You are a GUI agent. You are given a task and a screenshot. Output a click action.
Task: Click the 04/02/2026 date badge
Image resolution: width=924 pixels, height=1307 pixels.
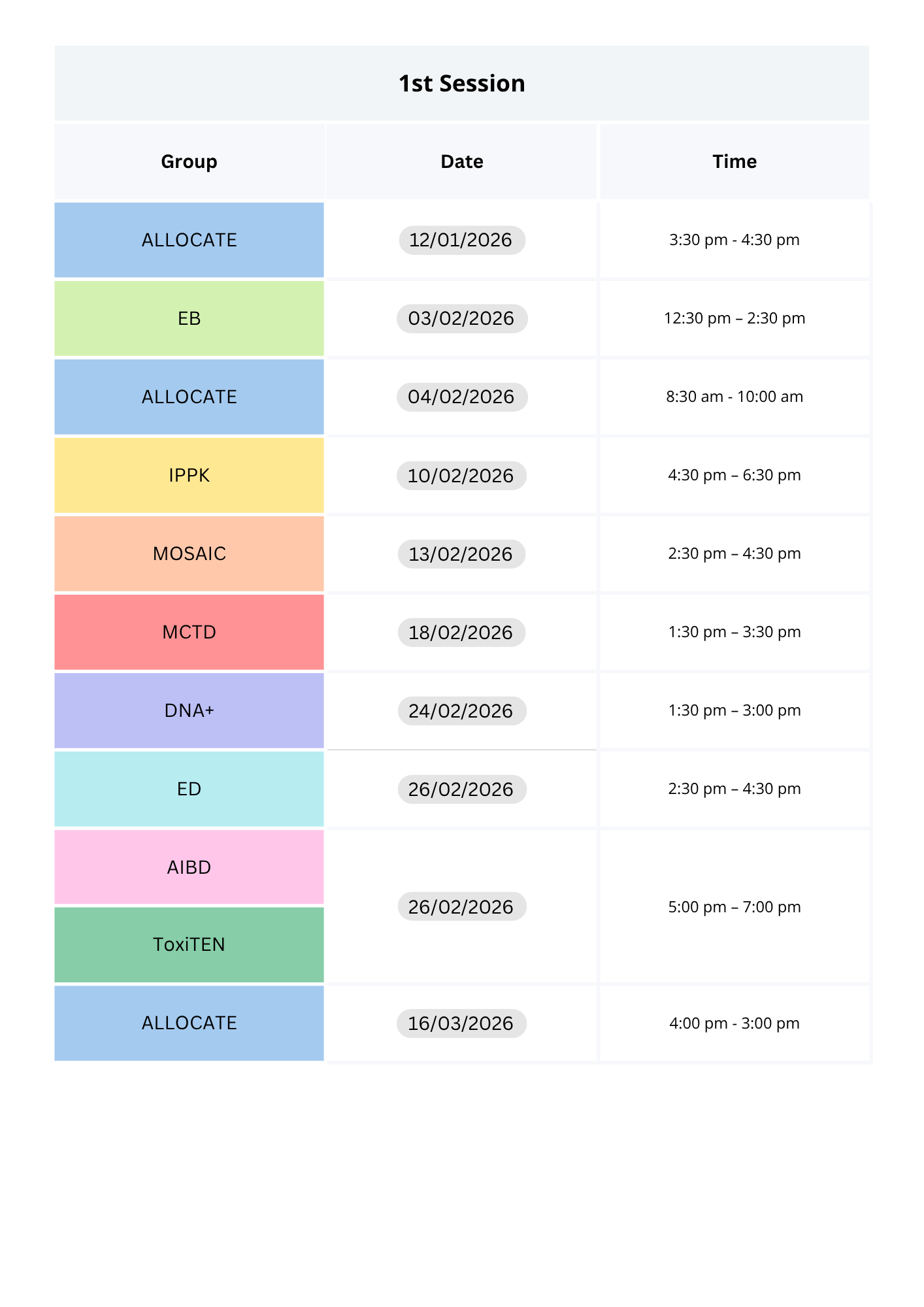coord(461,397)
